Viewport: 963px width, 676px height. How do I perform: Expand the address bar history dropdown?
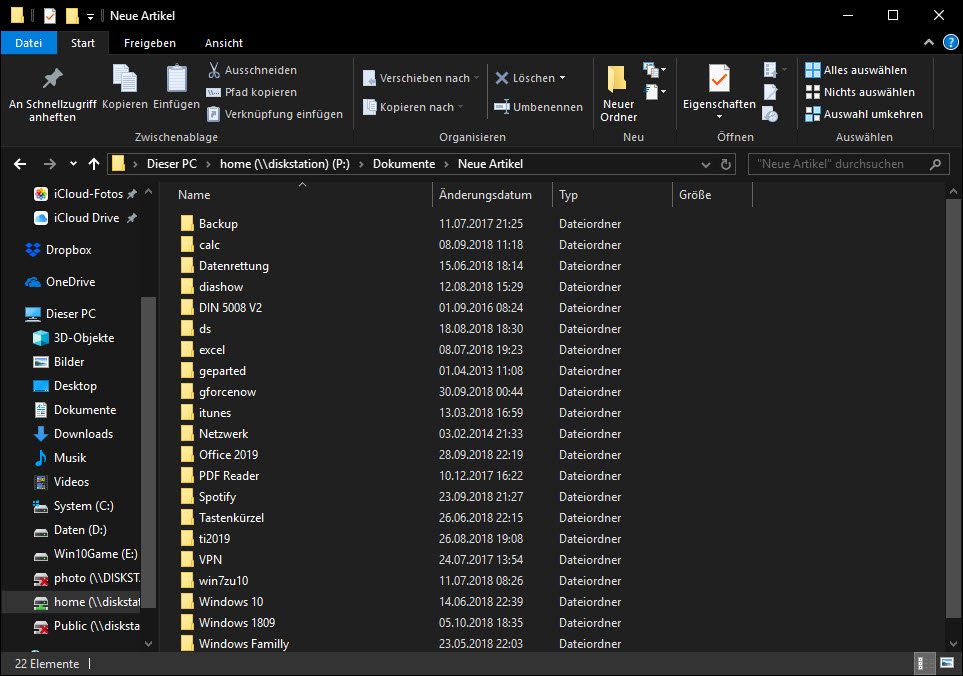click(707, 164)
